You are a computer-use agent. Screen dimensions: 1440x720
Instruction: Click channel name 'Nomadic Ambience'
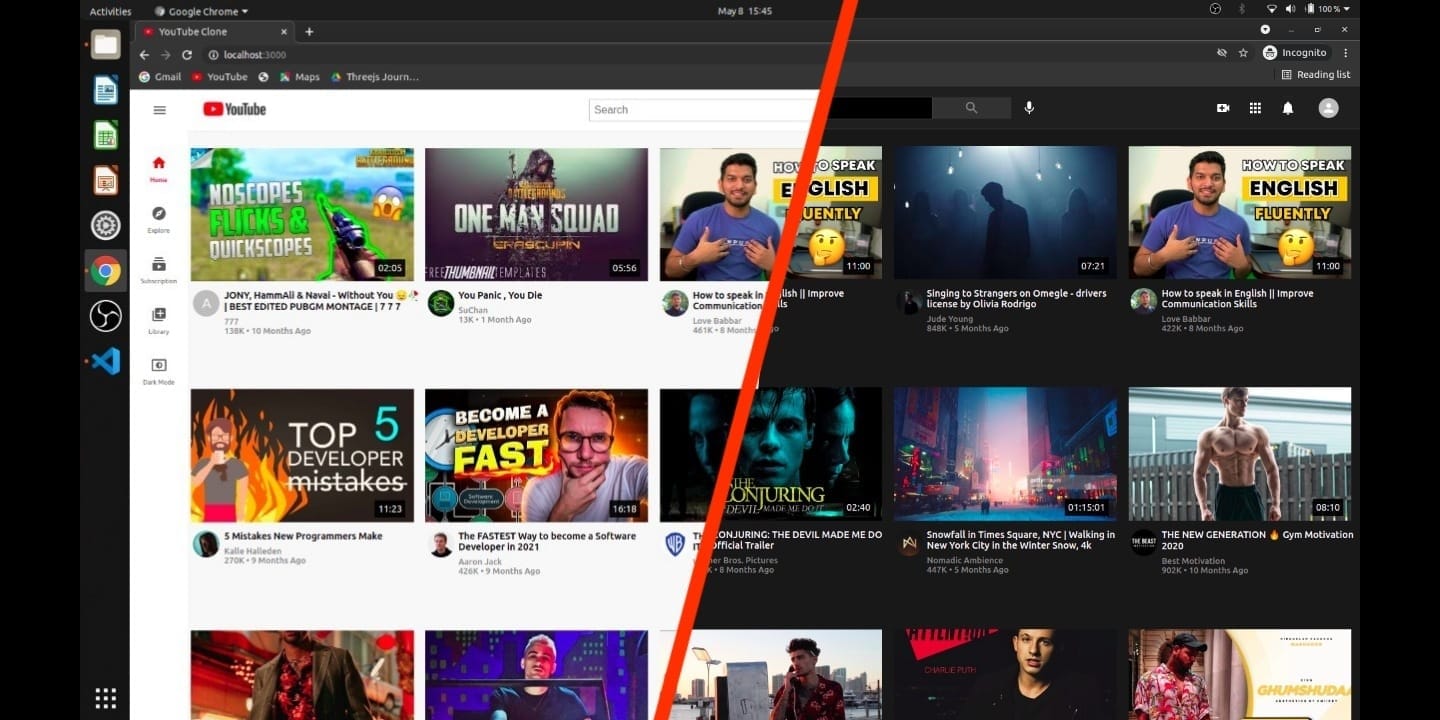(963, 560)
